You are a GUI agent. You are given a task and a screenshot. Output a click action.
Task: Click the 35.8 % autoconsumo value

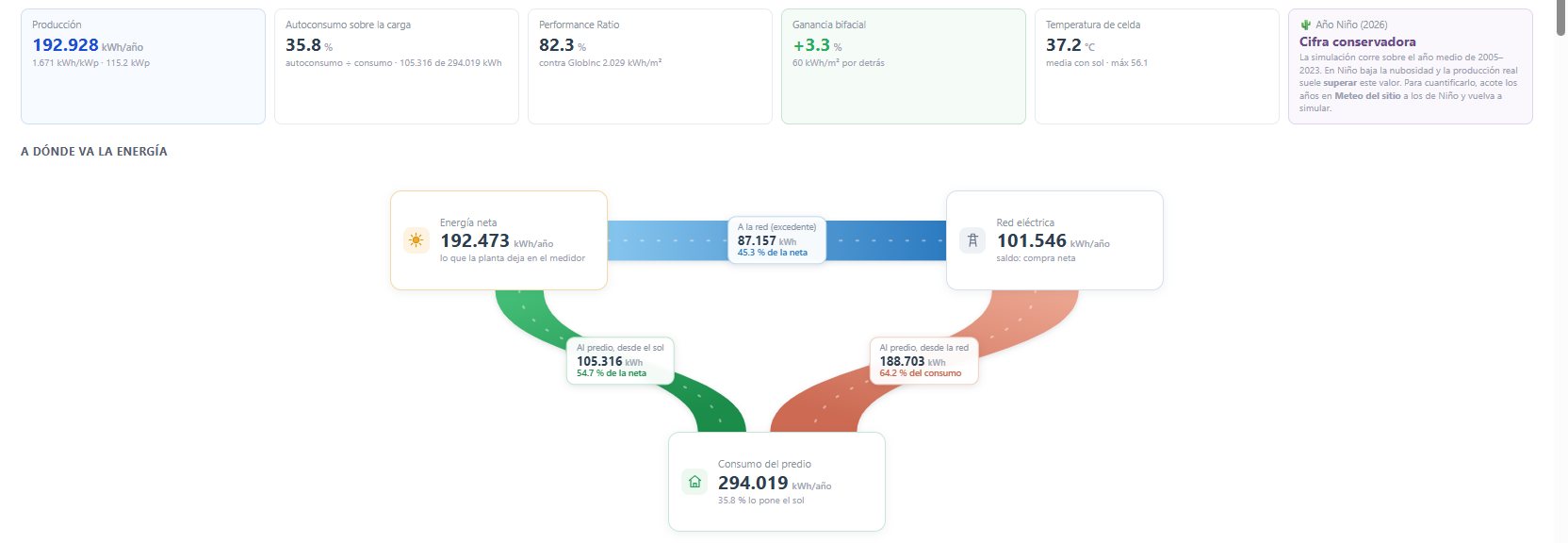click(309, 45)
